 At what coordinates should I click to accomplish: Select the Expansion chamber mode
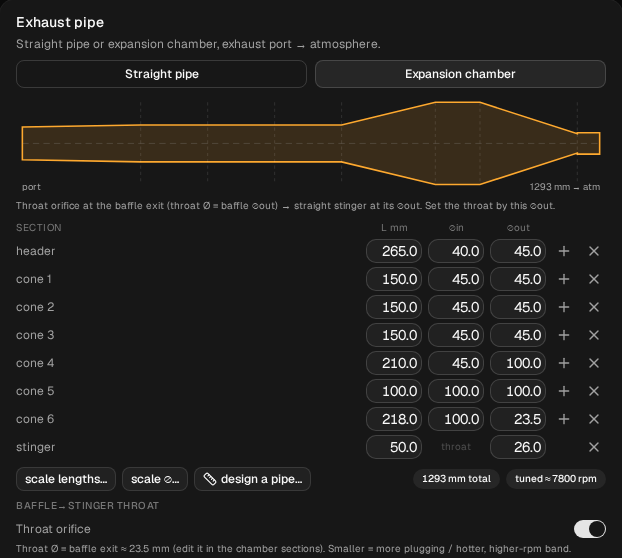pos(460,74)
